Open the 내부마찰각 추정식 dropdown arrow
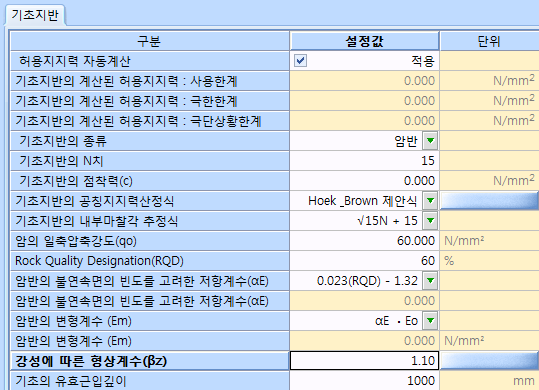 click(430, 221)
